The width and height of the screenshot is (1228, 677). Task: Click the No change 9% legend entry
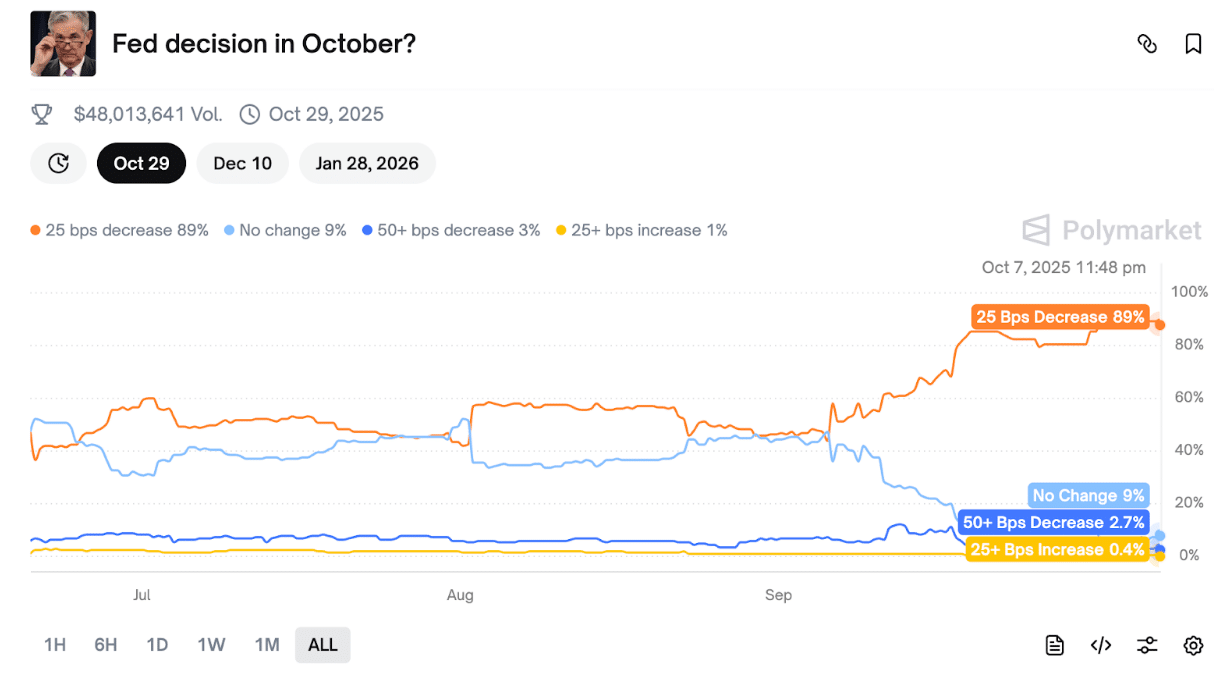(x=285, y=230)
